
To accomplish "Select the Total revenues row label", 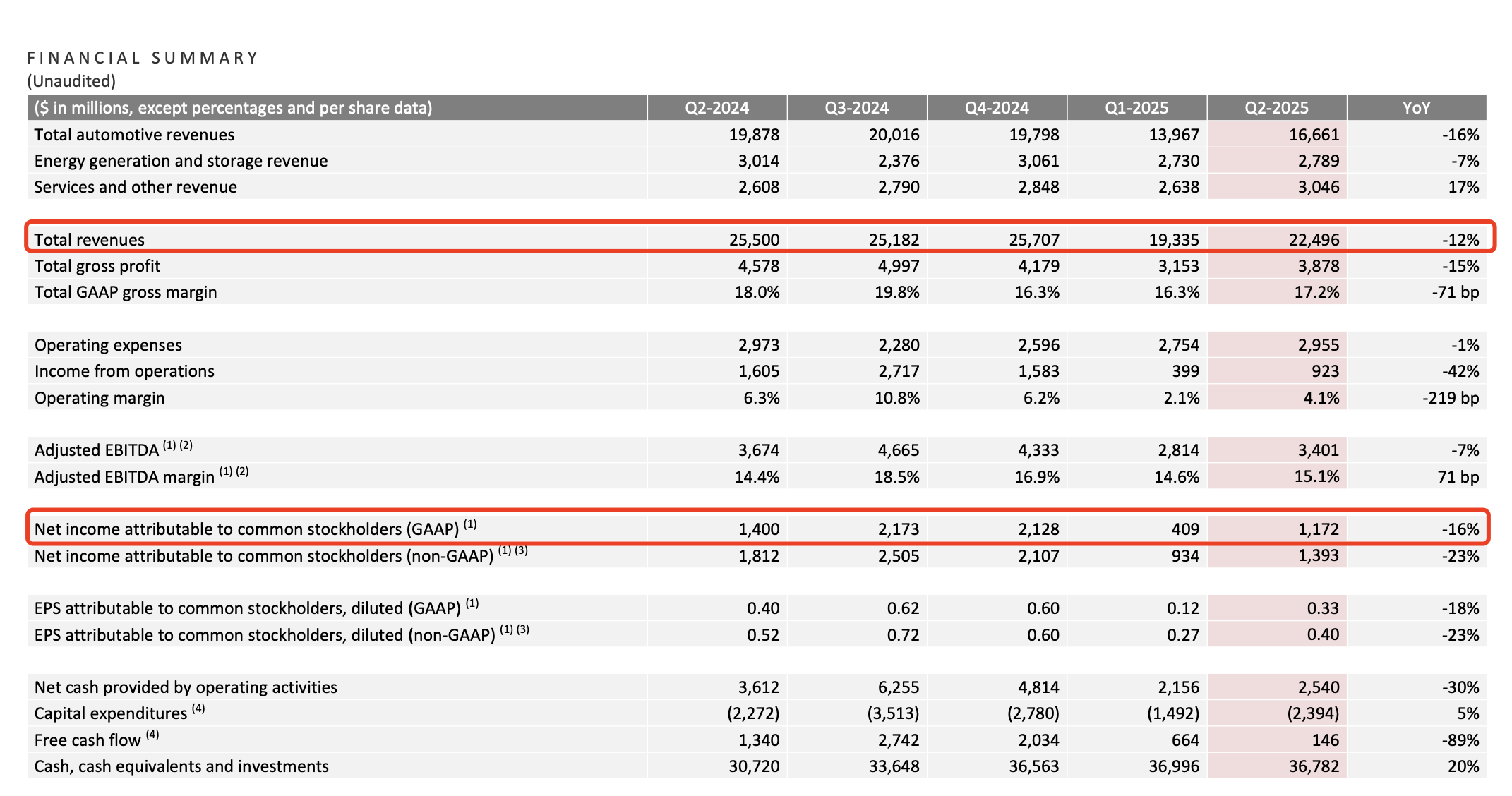I will pyautogui.click(x=90, y=240).
